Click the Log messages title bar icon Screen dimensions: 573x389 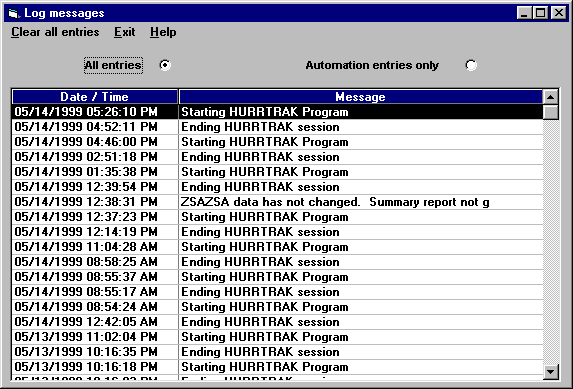point(14,14)
